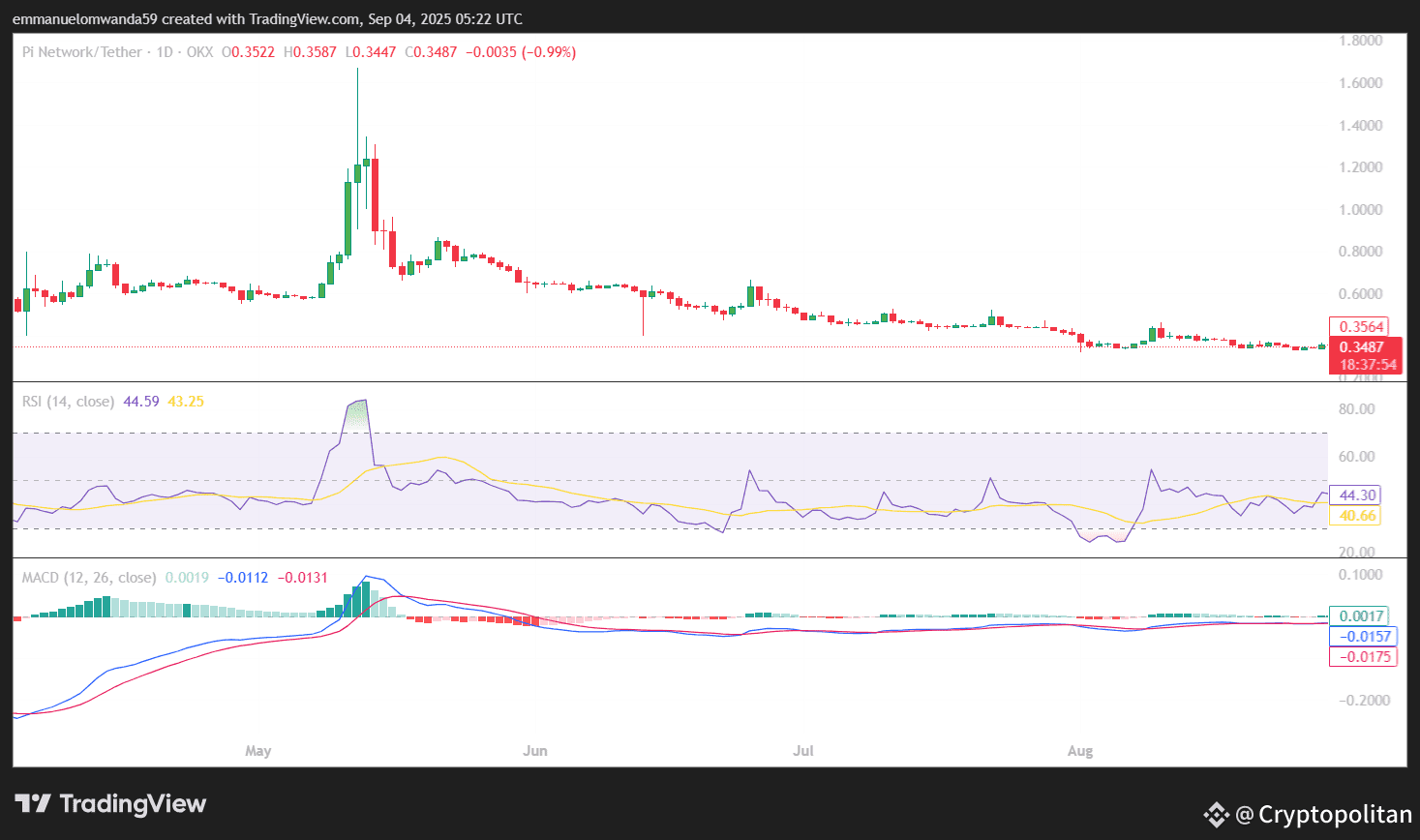Viewport: 1420px width, 840px height.
Task: Click the MACD histogram value 0.0019
Action: (x=187, y=578)
